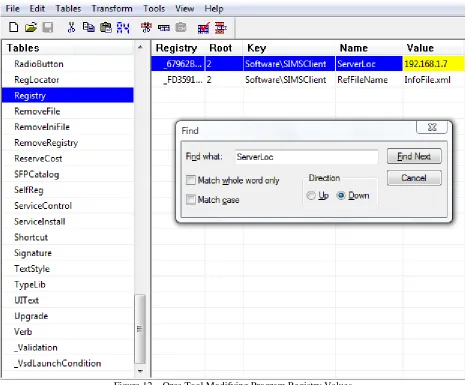
Task: Click the Validate icon with red checkmark
Action: pos(204,28)
